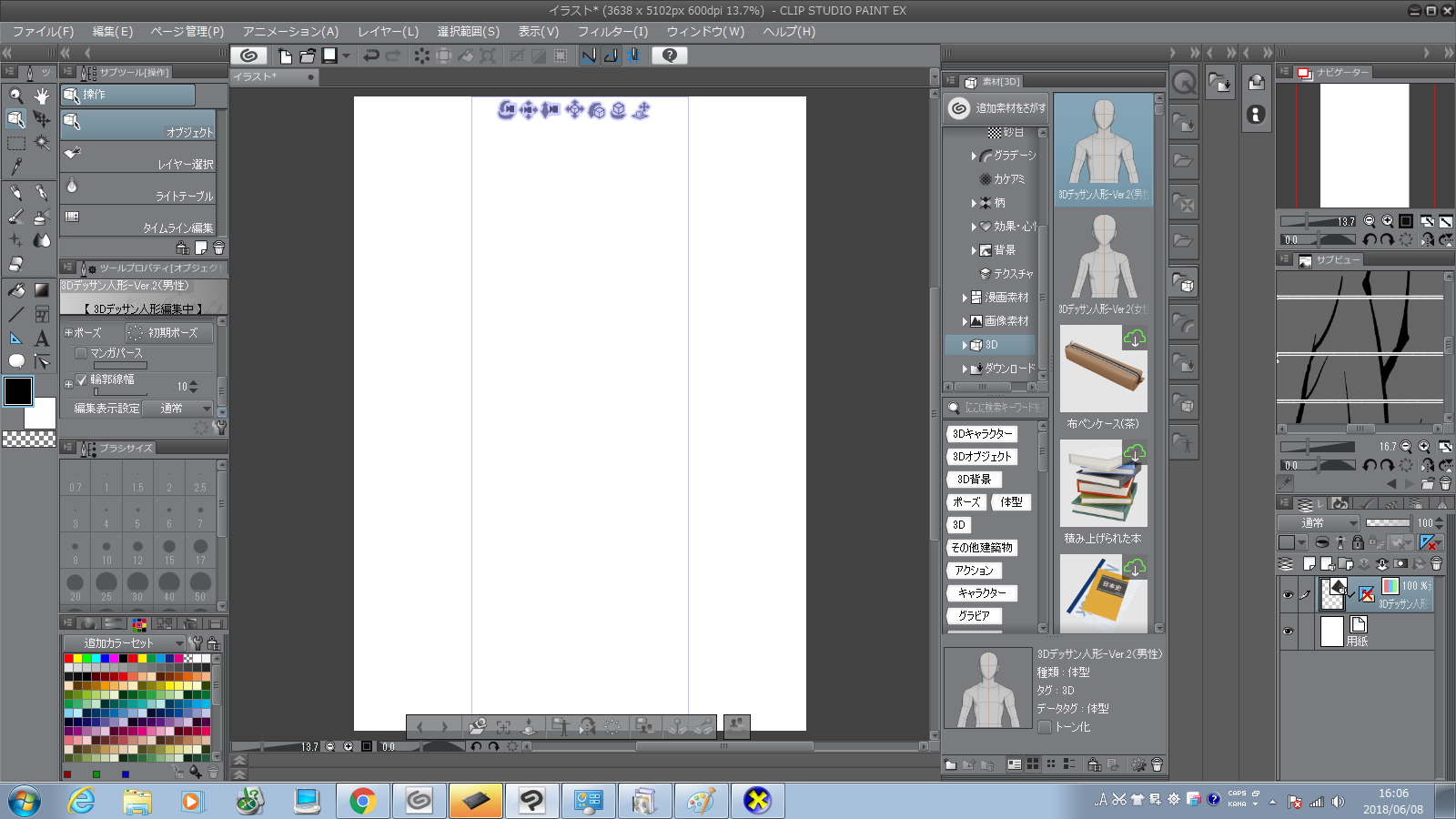Select the Zoom magnifier tool
The width and height of the screenshot is (1456, 819).
point(15,95)
